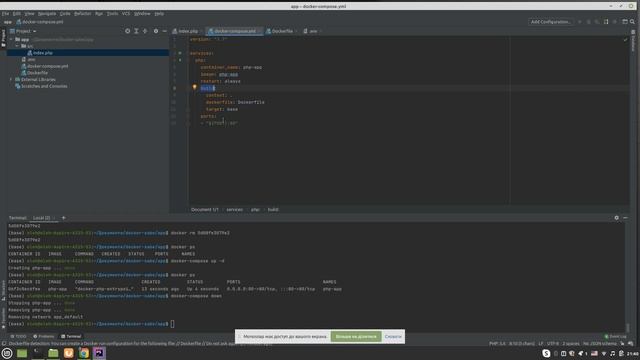
Task: Click the clock in system tray
Action: point(633,353)
